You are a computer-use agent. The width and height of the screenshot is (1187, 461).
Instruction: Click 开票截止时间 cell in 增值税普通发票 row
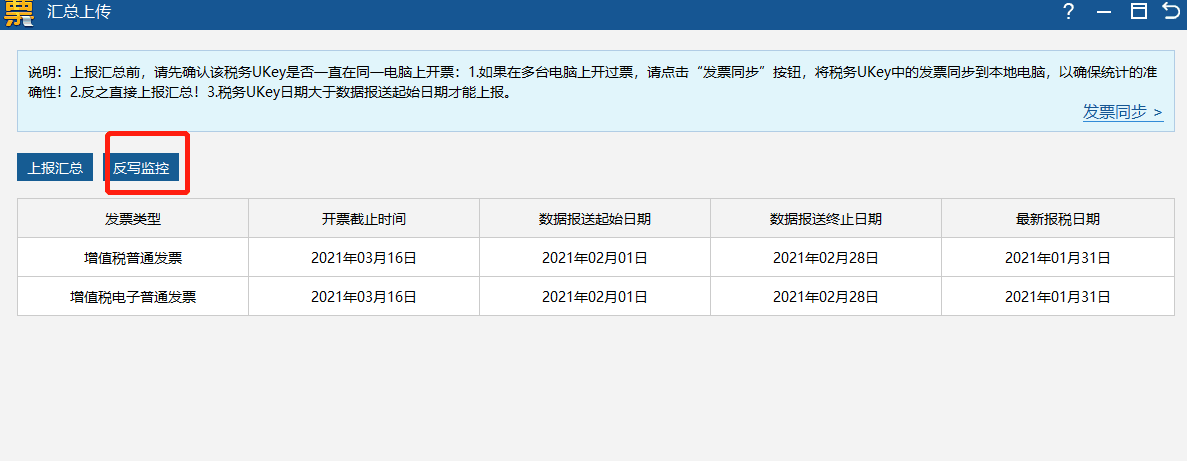(x=364, y=258)
